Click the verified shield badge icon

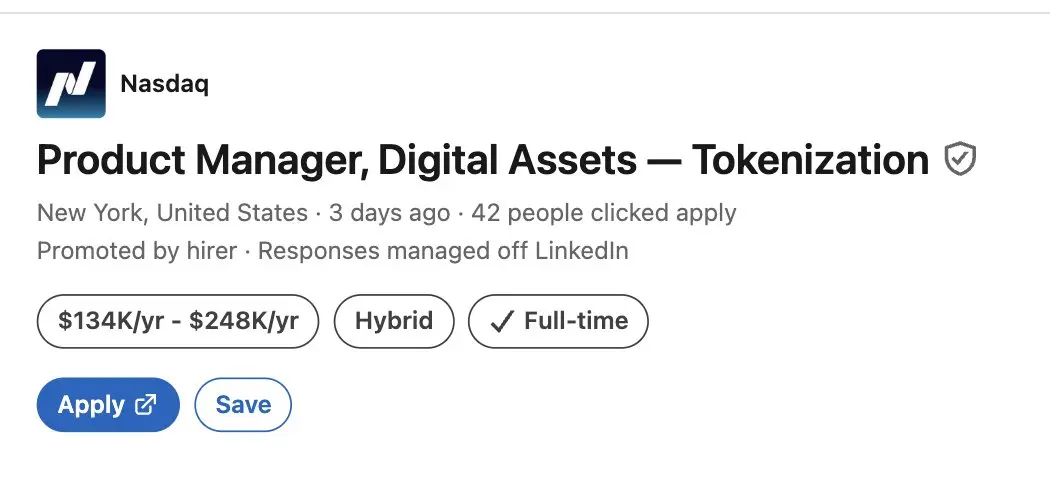click(960, 159)
